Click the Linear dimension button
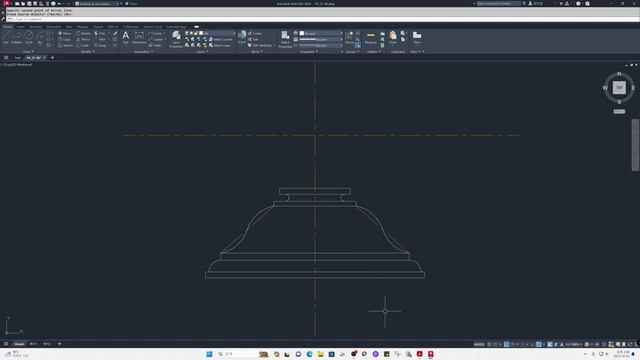 [x=156, y=33]
